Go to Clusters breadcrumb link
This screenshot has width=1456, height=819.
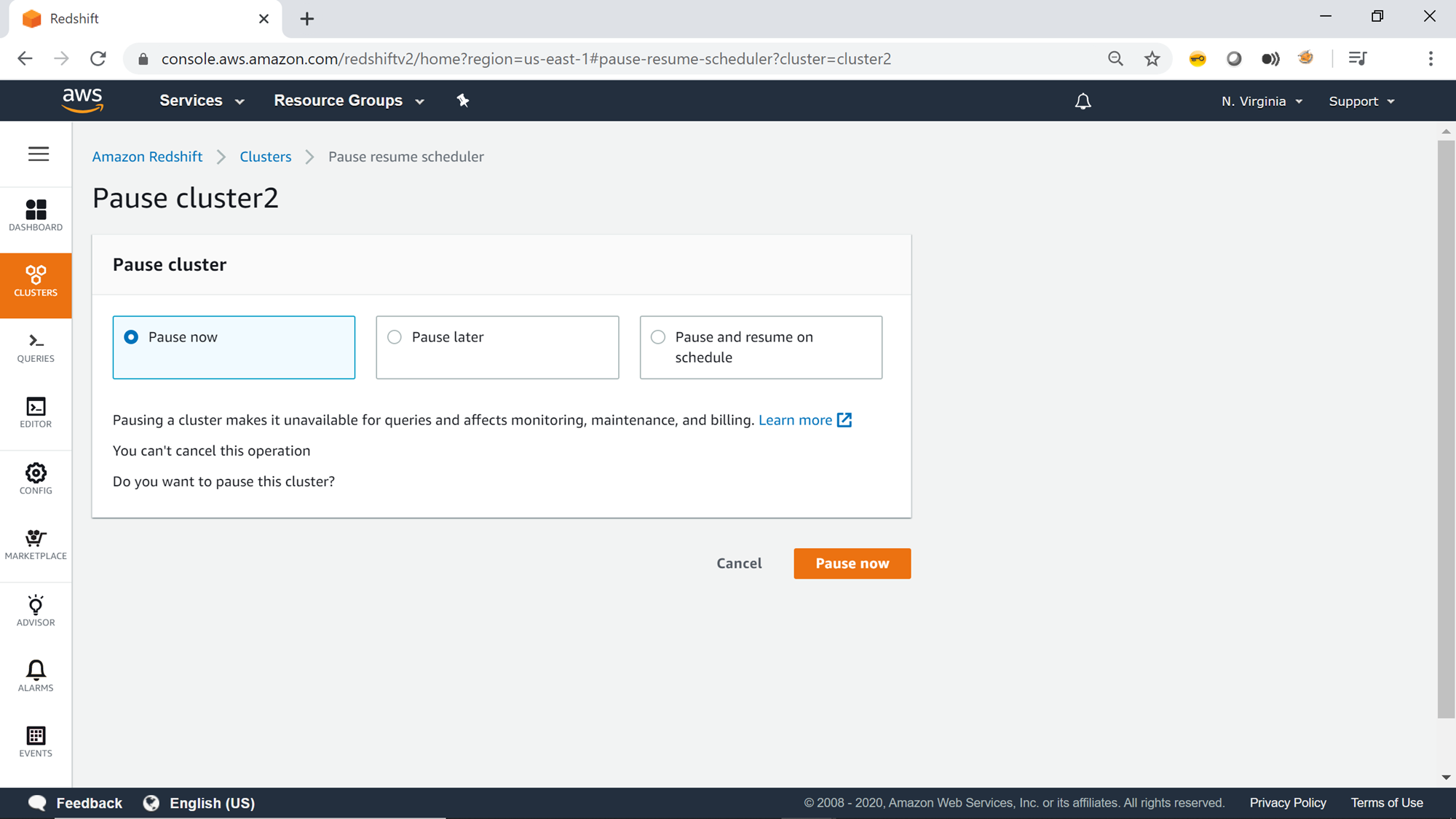265,157
